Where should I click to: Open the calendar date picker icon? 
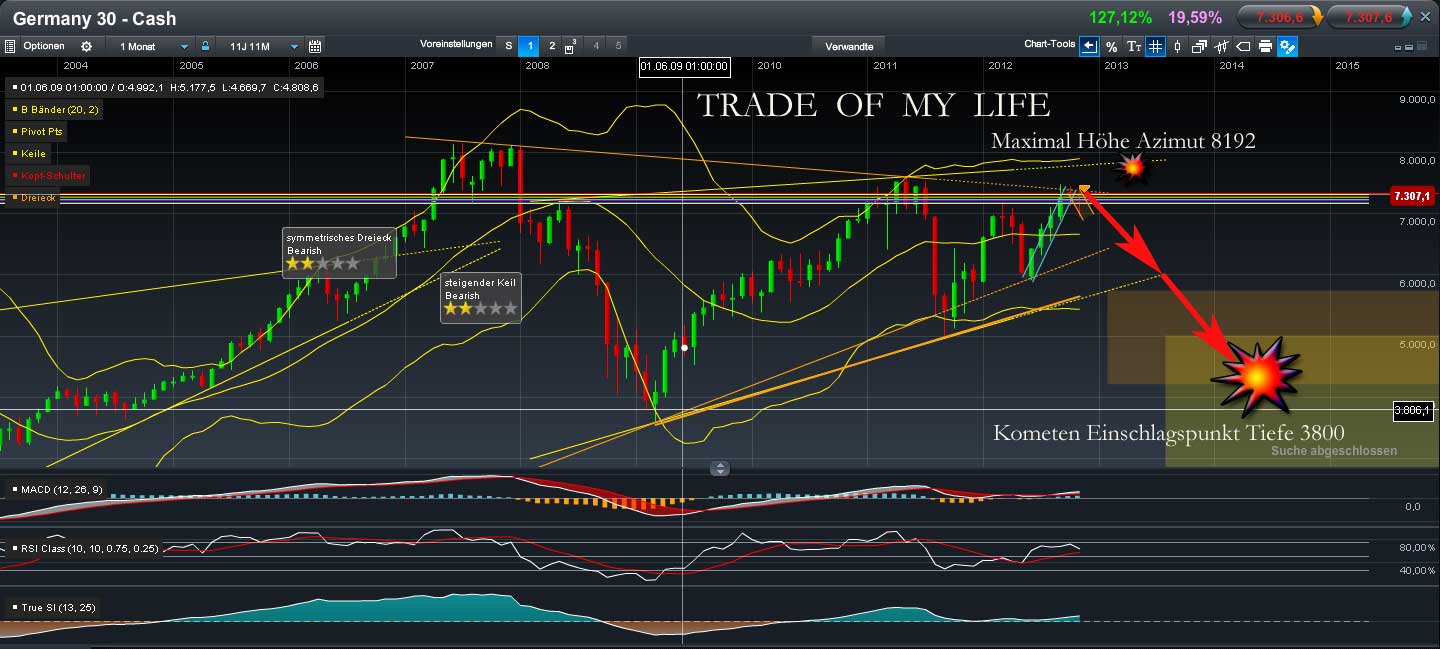tap(315, 46)
